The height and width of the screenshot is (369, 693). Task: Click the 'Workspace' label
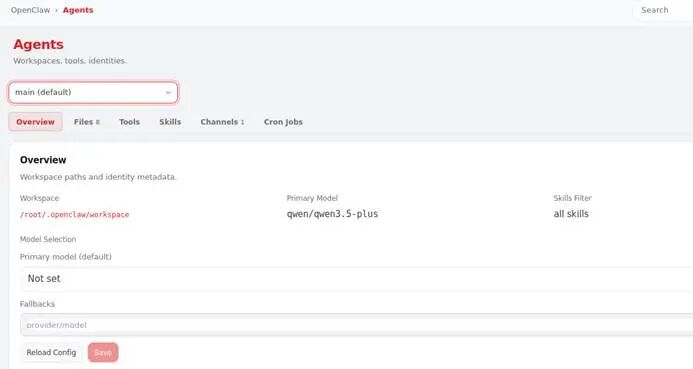point(39,198)
